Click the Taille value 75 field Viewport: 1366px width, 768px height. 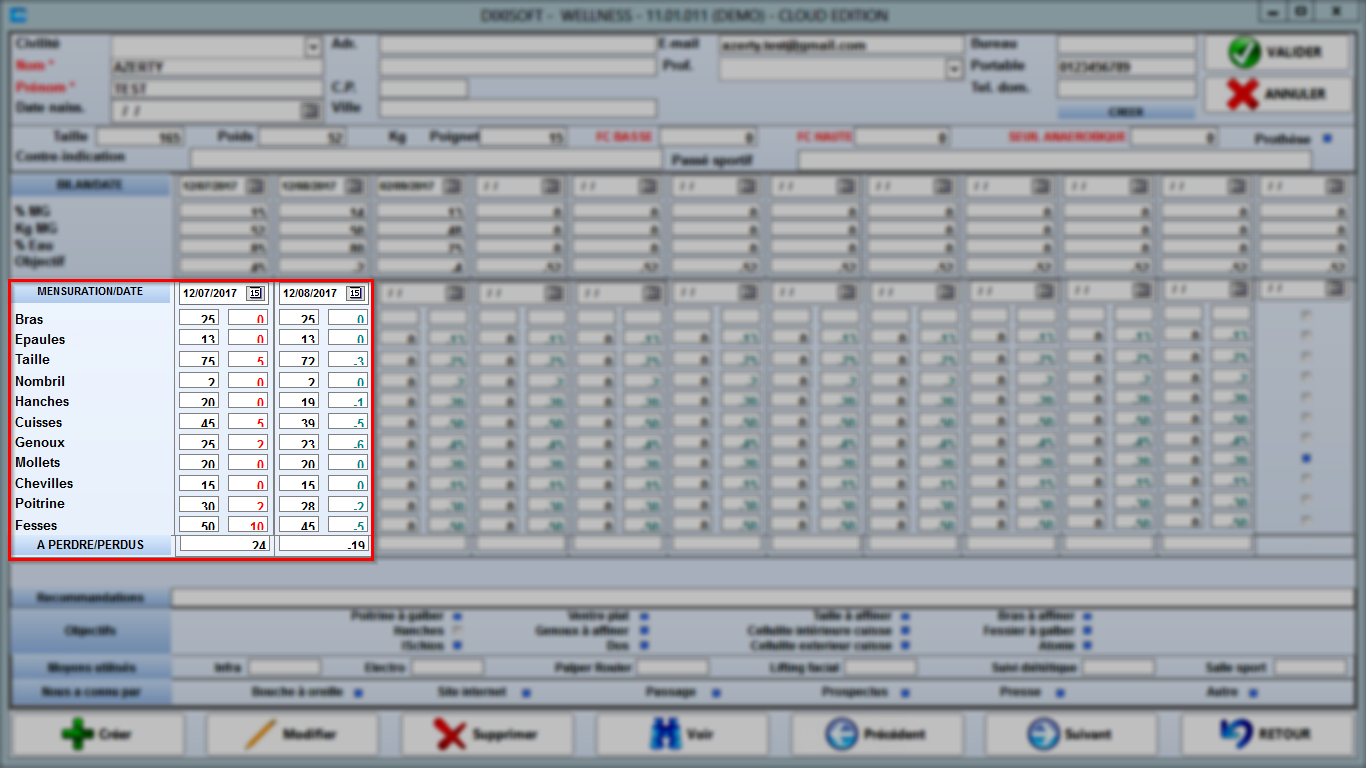coord(199,359)
